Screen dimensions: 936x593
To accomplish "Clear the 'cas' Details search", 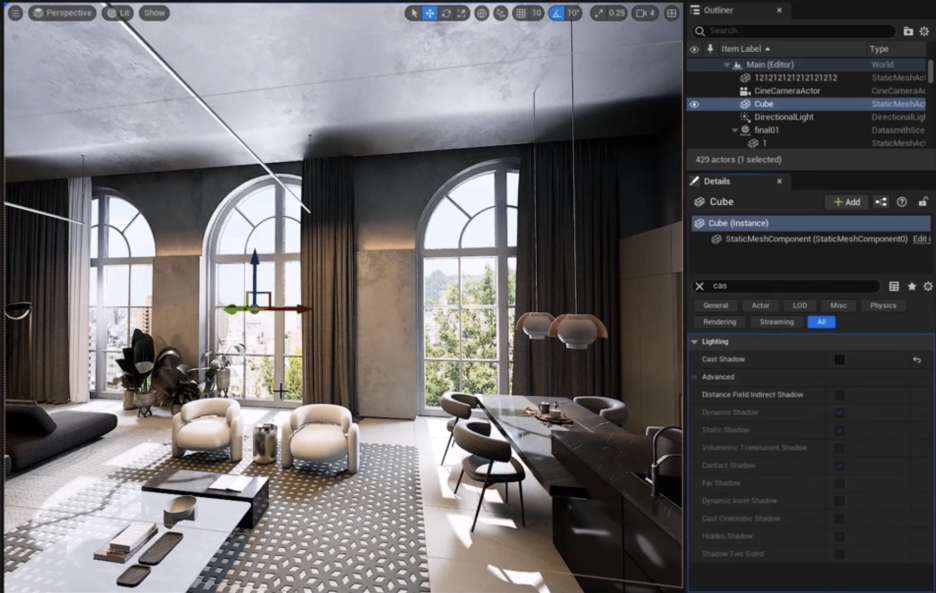I will (x=700, y=286).
